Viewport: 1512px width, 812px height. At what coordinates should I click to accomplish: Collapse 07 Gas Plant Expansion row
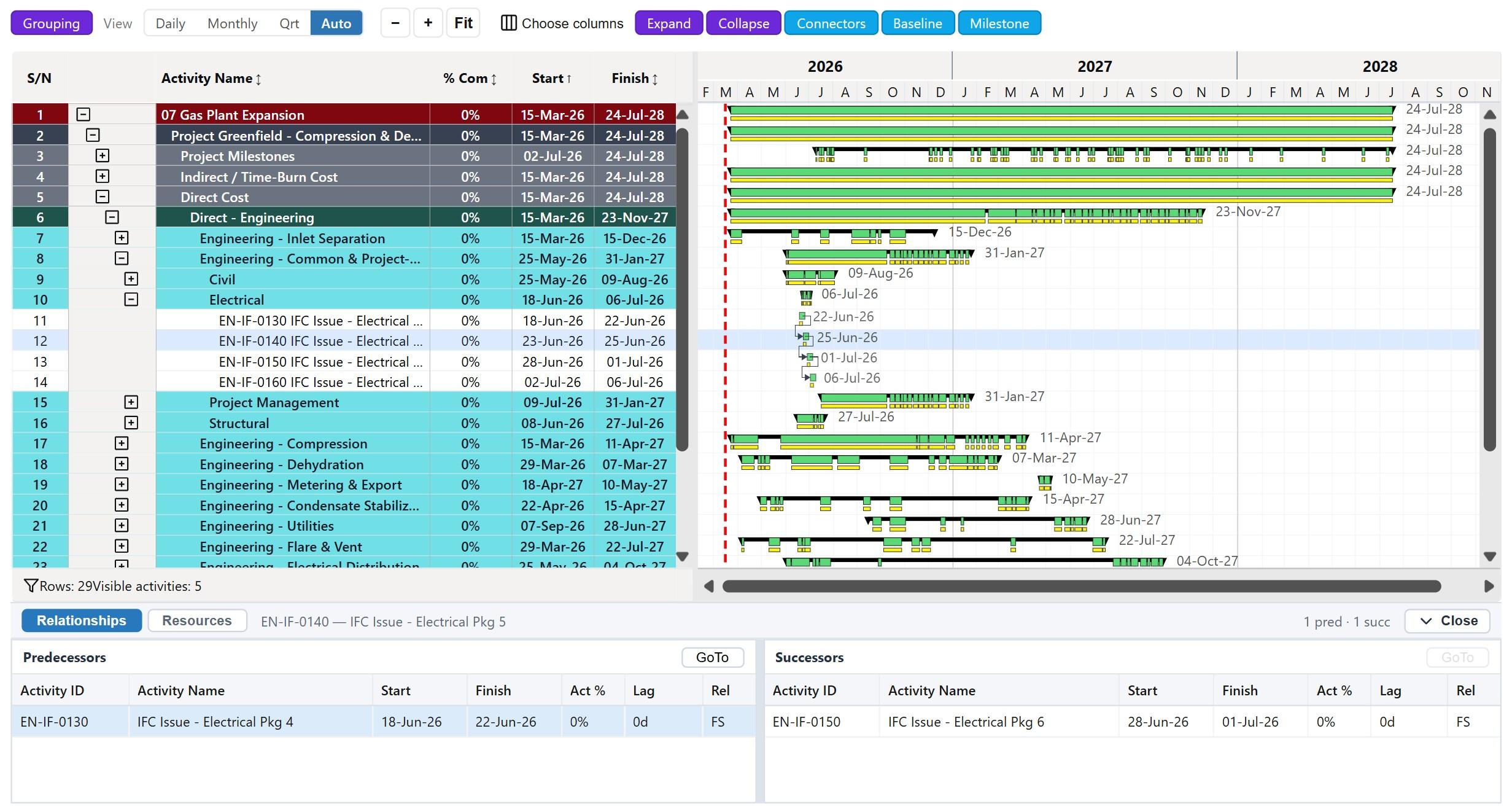[83, 114]
